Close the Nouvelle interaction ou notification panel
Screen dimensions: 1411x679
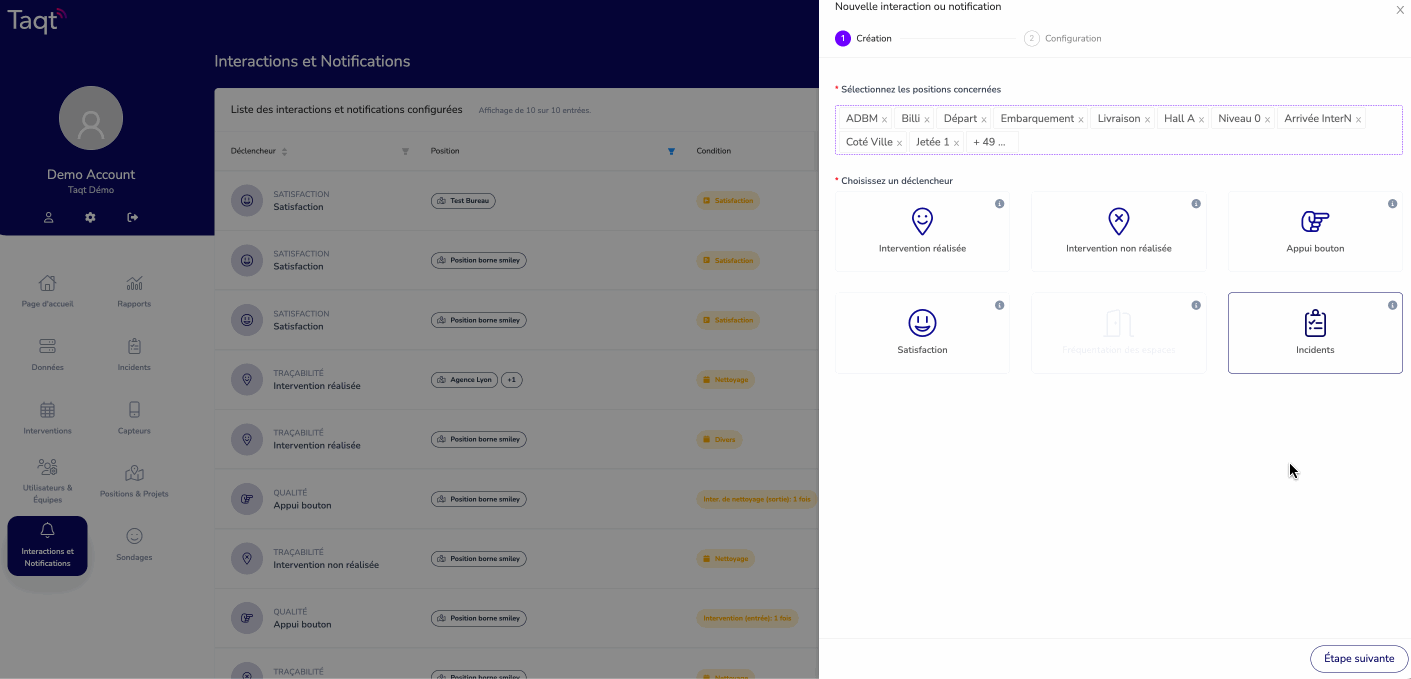click(1400, 10)
